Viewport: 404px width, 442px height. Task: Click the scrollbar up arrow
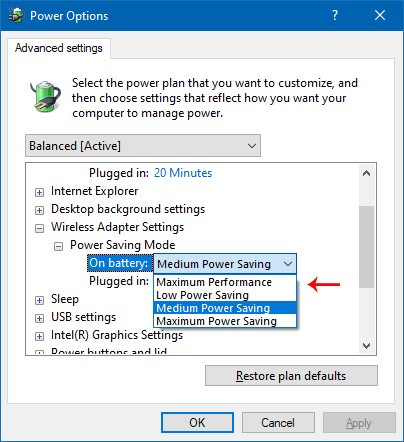click(367, 173)
